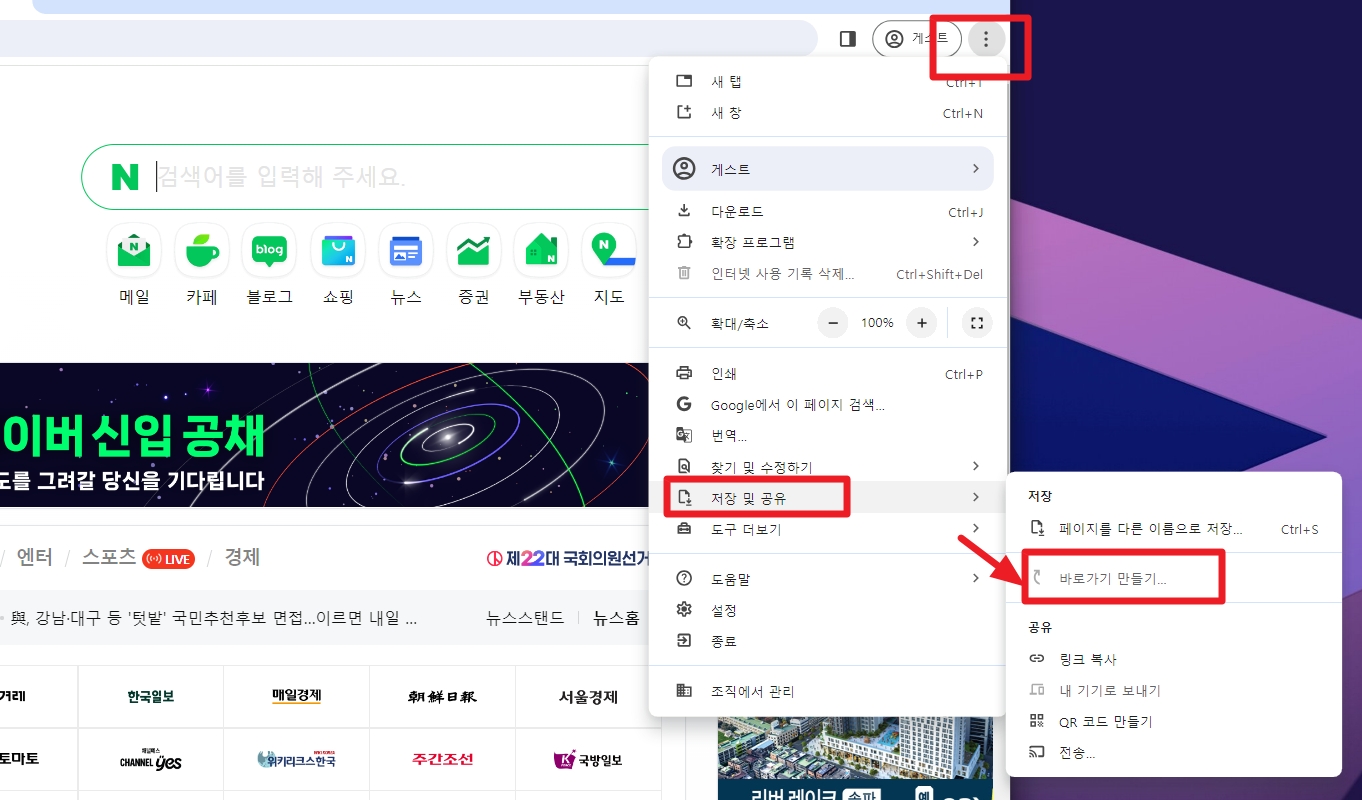Open the 서울경제 newspaper logo
Image resolution: width=1362 pixels, height=800 pixels.
pyautogui.click(x=588, y=696)
